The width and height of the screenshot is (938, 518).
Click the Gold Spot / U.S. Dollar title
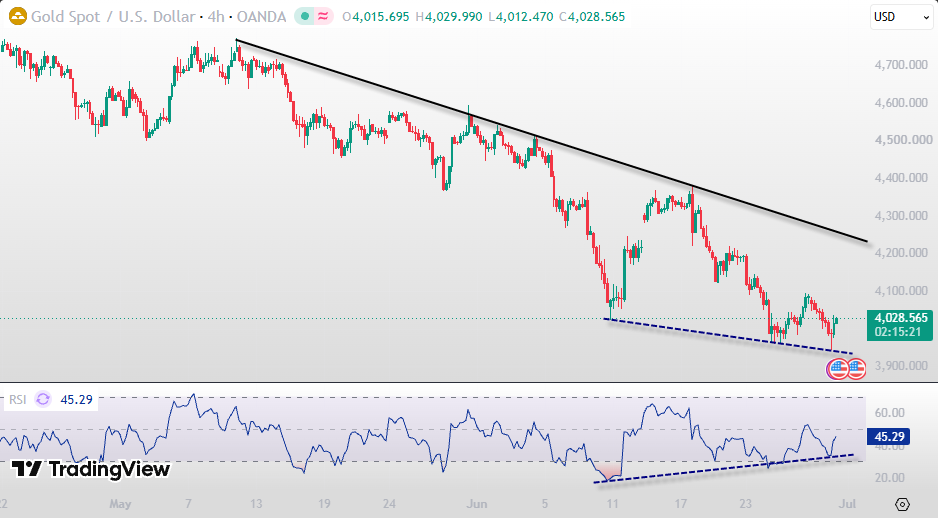pyautogui.click(x=113, y=17)
